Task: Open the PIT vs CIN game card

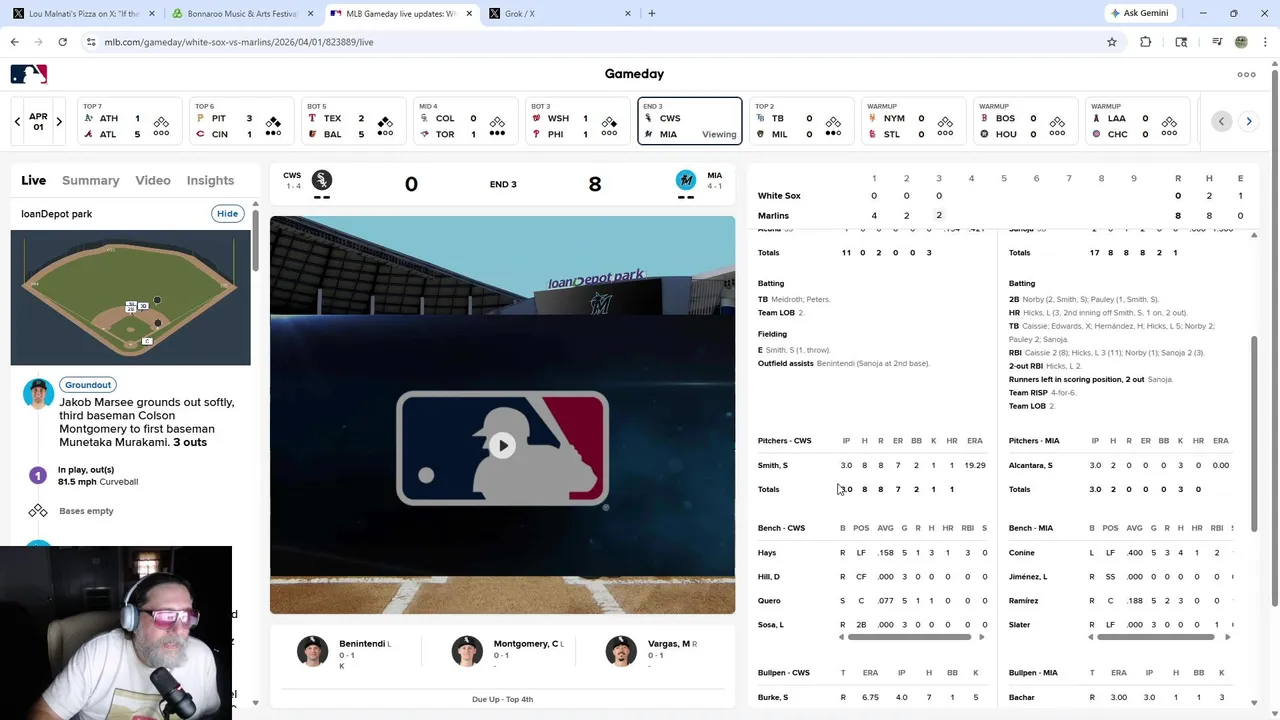Action: 241,121
